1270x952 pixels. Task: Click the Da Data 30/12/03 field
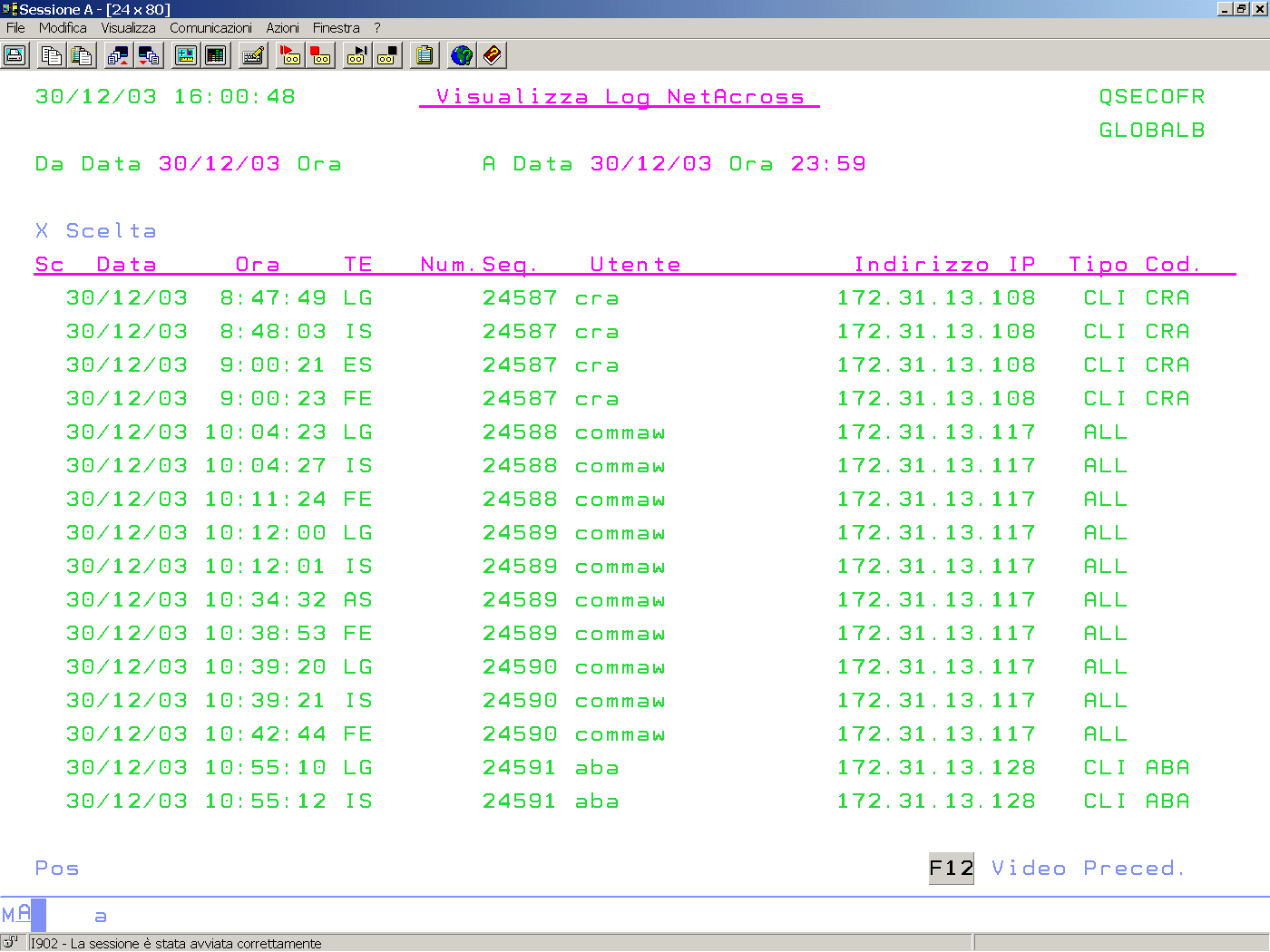point(220,164)
